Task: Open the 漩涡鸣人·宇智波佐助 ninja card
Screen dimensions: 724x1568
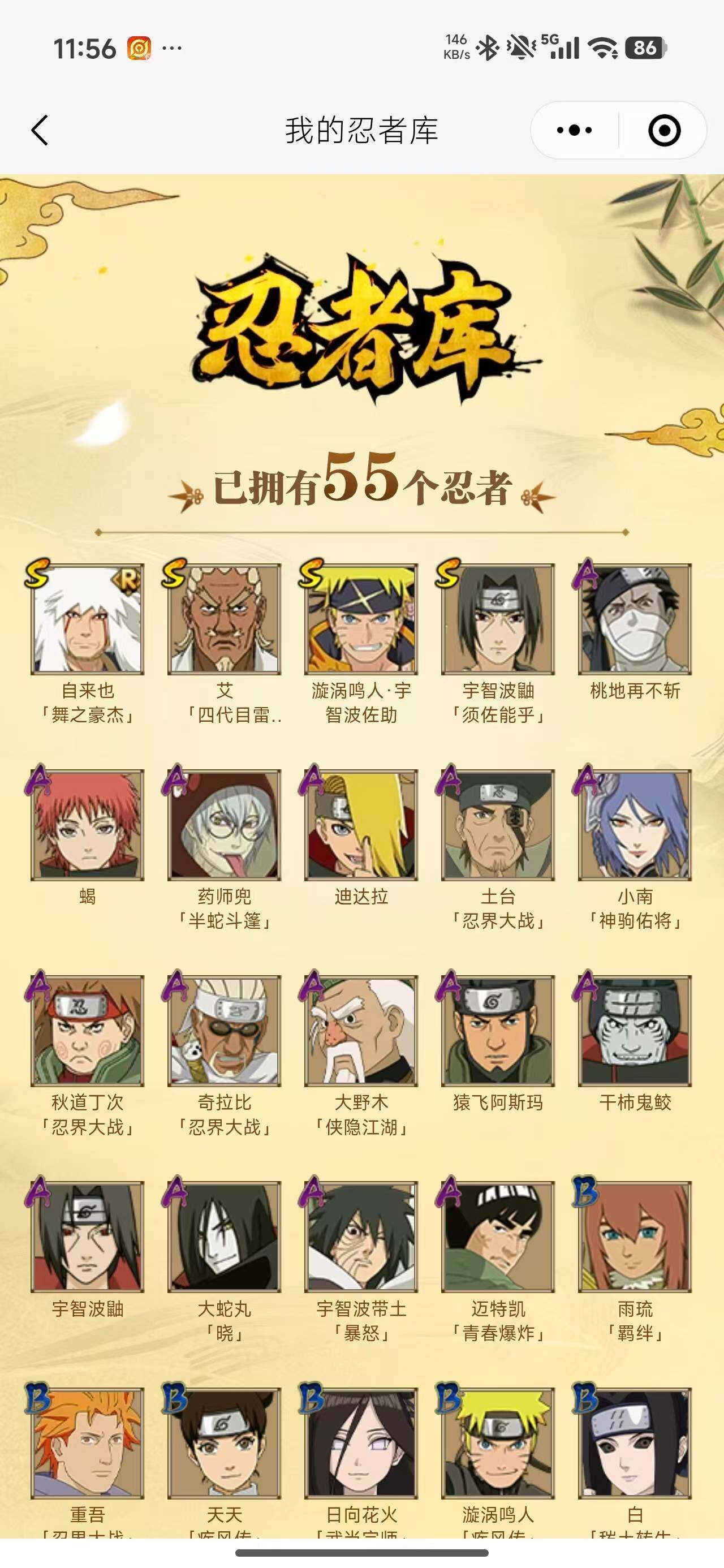Action: pyautogui.click(x=361, y=619)
